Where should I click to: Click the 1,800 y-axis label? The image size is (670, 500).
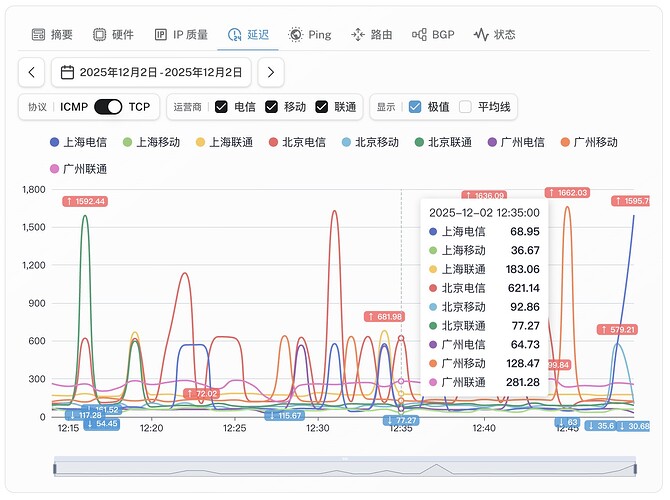pos(34,189)
